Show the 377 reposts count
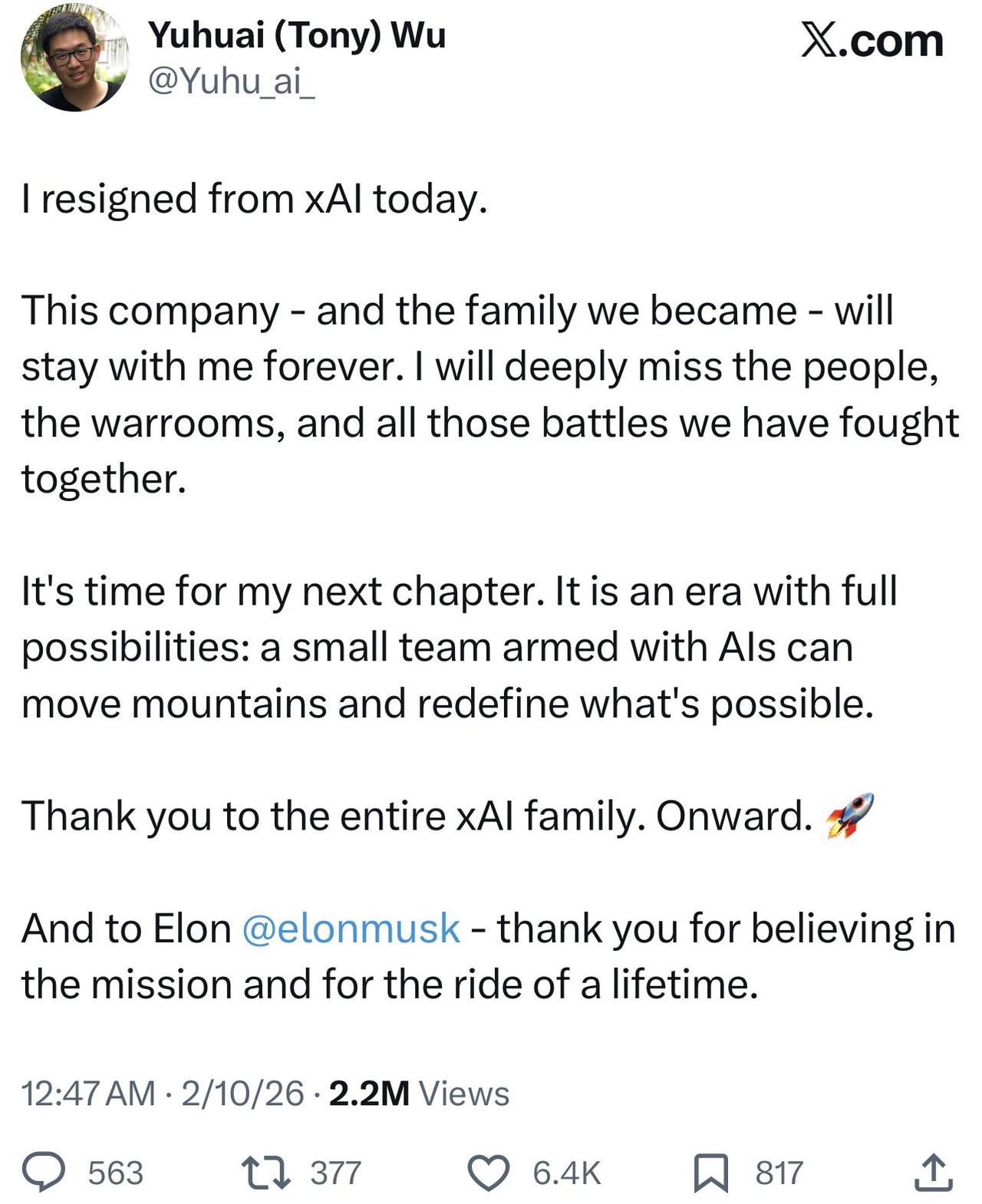Viewport: 982px width, 1204px height. [x=335, y=1173]
